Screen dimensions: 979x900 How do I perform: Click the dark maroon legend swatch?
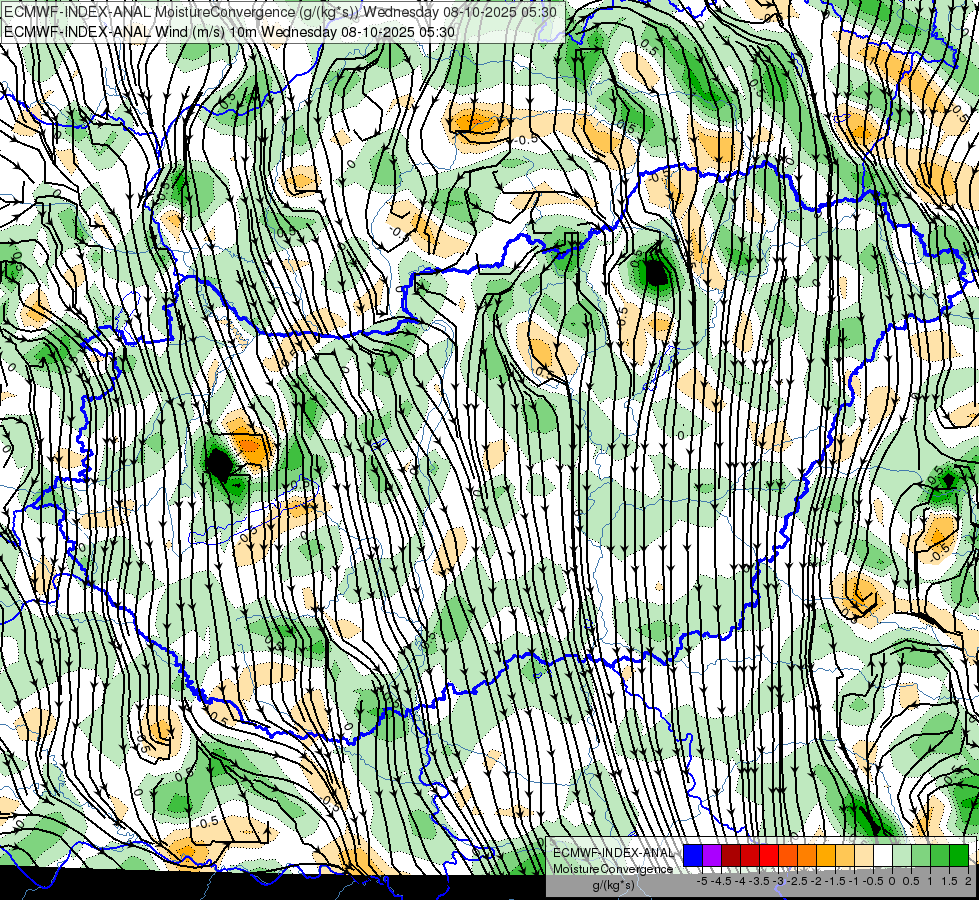point(731,855)
